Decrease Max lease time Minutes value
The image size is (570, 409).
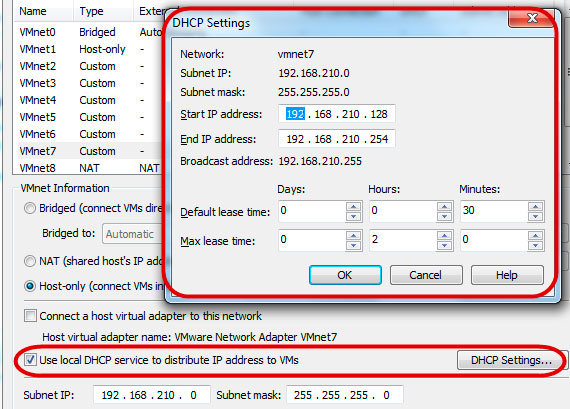[535, 246]
